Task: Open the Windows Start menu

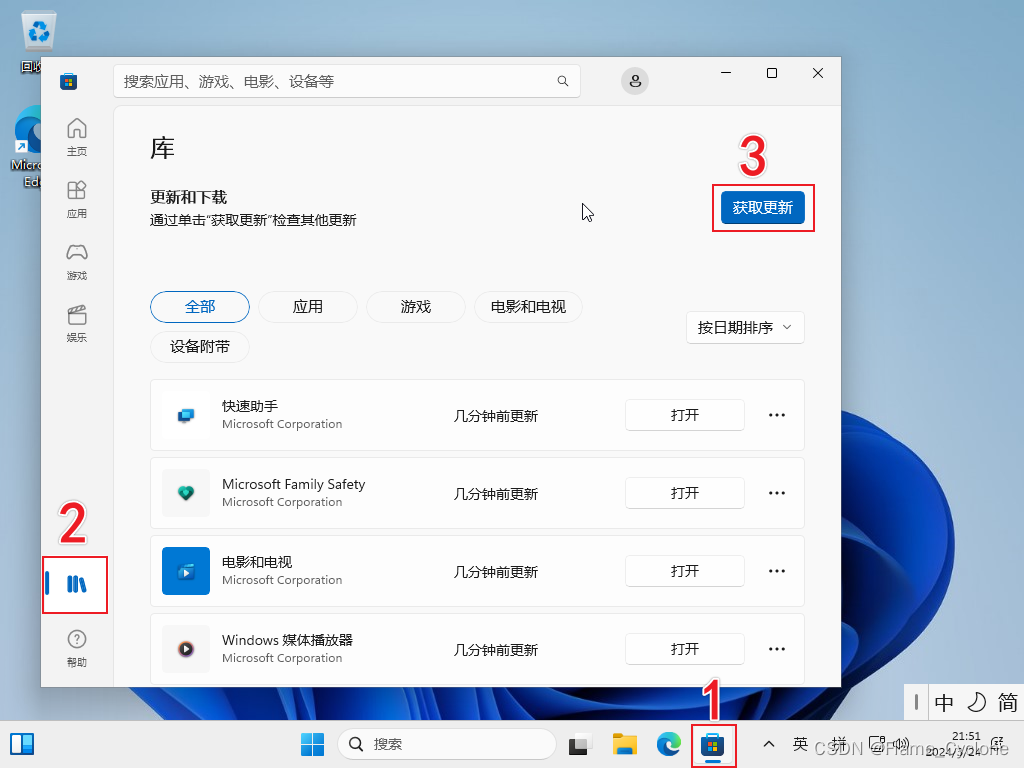Action: tap(312, 744)
